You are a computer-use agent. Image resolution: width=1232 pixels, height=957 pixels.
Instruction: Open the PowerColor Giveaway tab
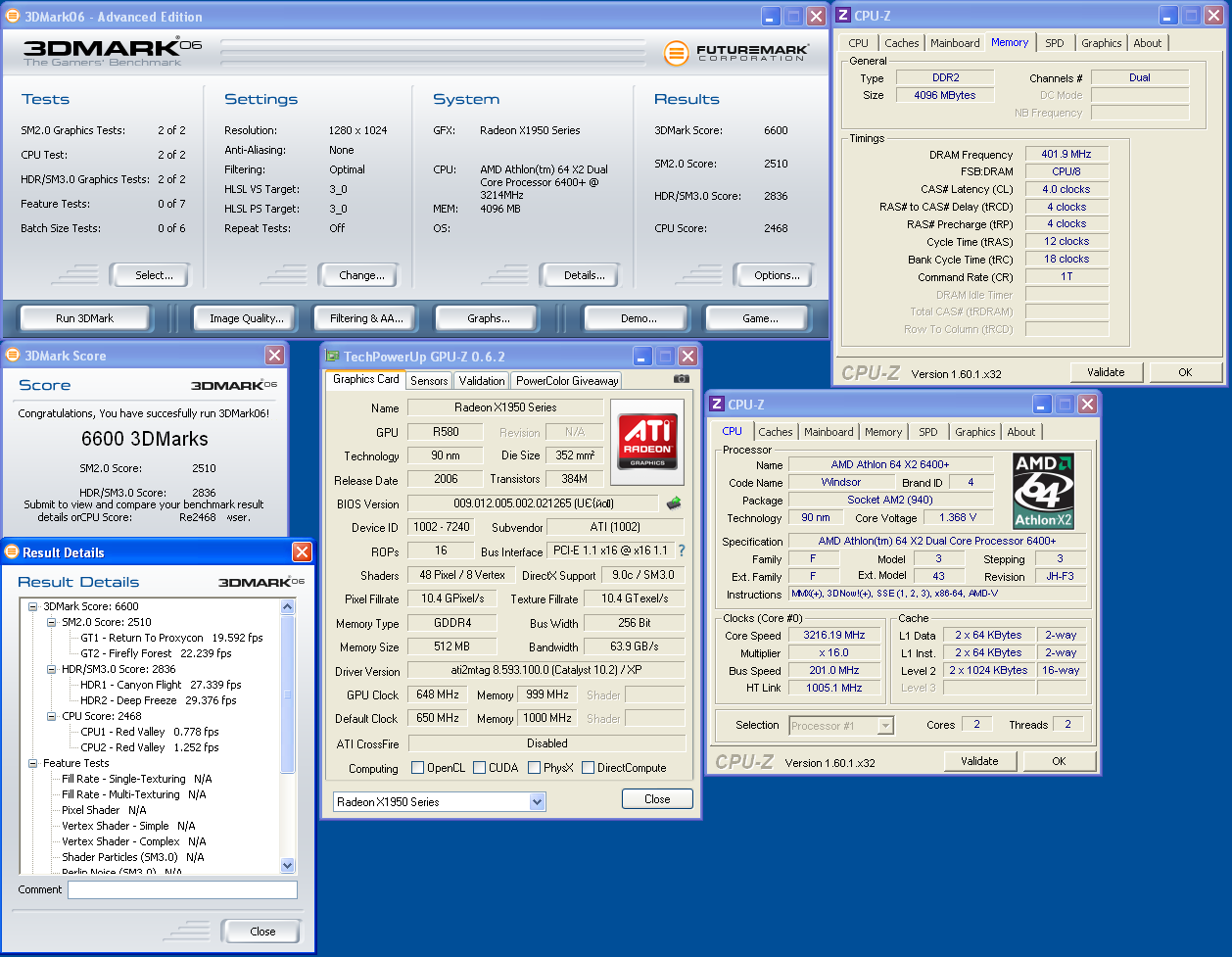(x=567, y=381)
